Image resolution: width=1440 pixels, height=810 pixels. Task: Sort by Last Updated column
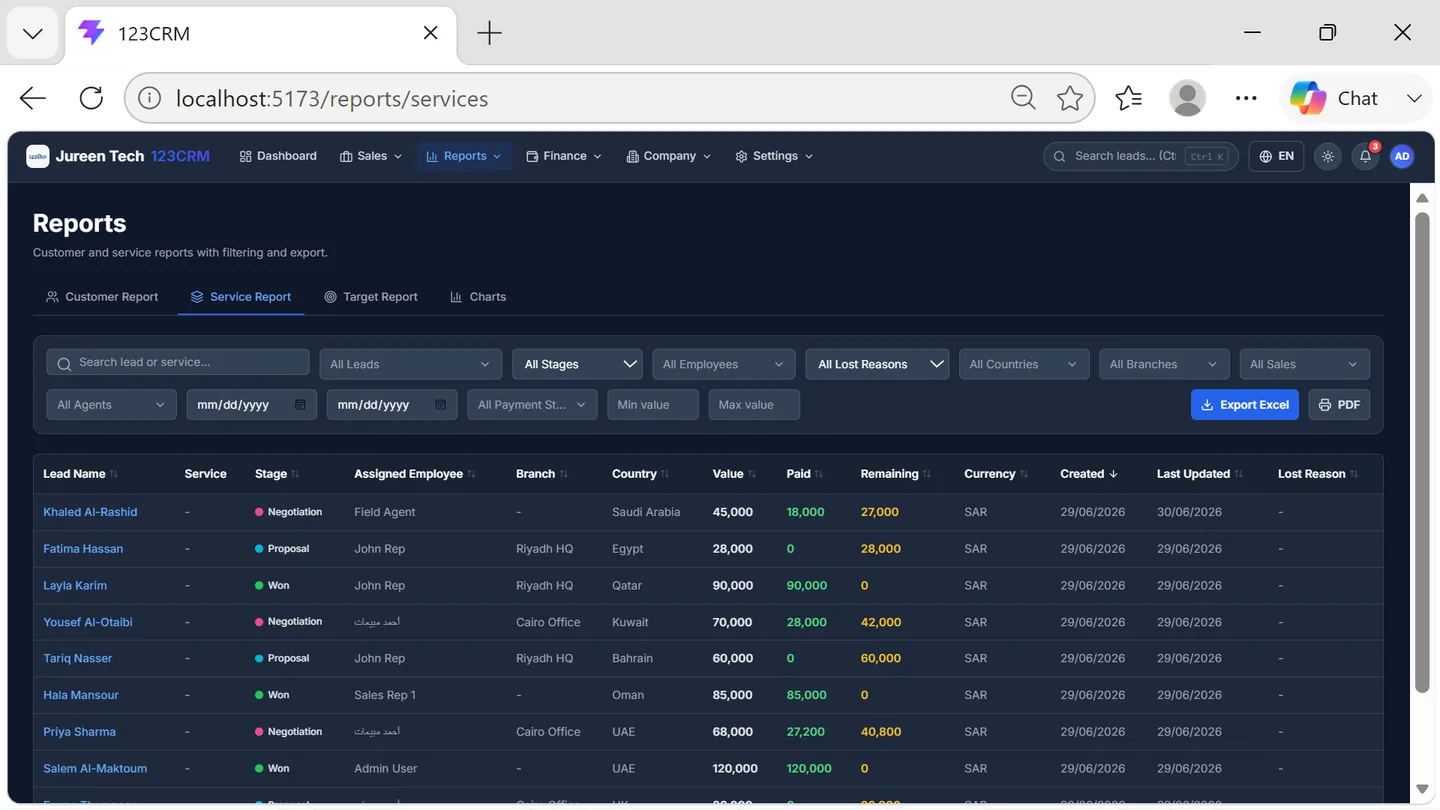[1200, 474]
